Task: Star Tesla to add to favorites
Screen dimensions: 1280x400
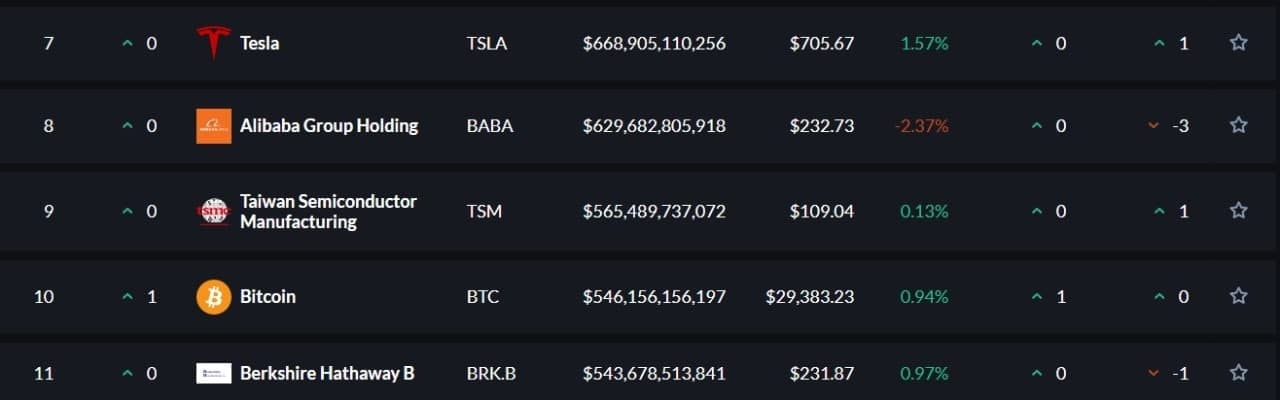Action: [1238, 43]
